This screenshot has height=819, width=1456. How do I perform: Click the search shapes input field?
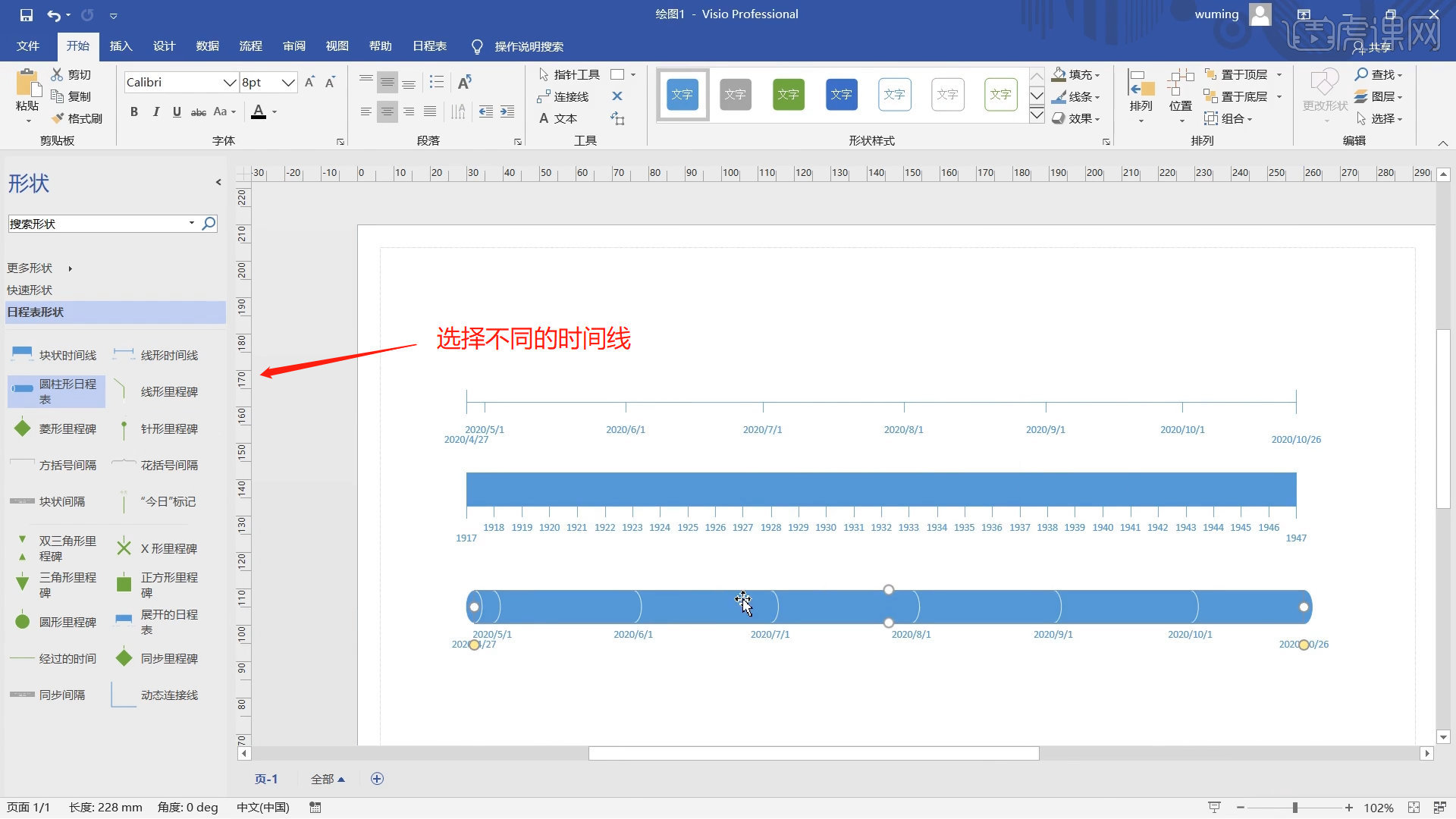pyautogui.click(x=99, y=224)
